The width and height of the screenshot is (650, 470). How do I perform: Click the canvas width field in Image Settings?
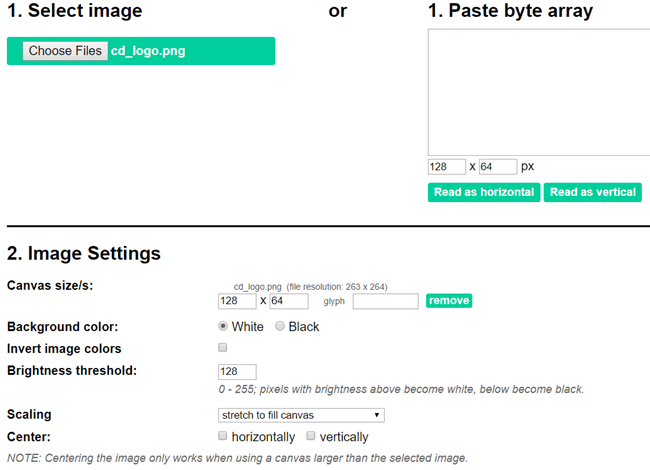click(236, 301)
